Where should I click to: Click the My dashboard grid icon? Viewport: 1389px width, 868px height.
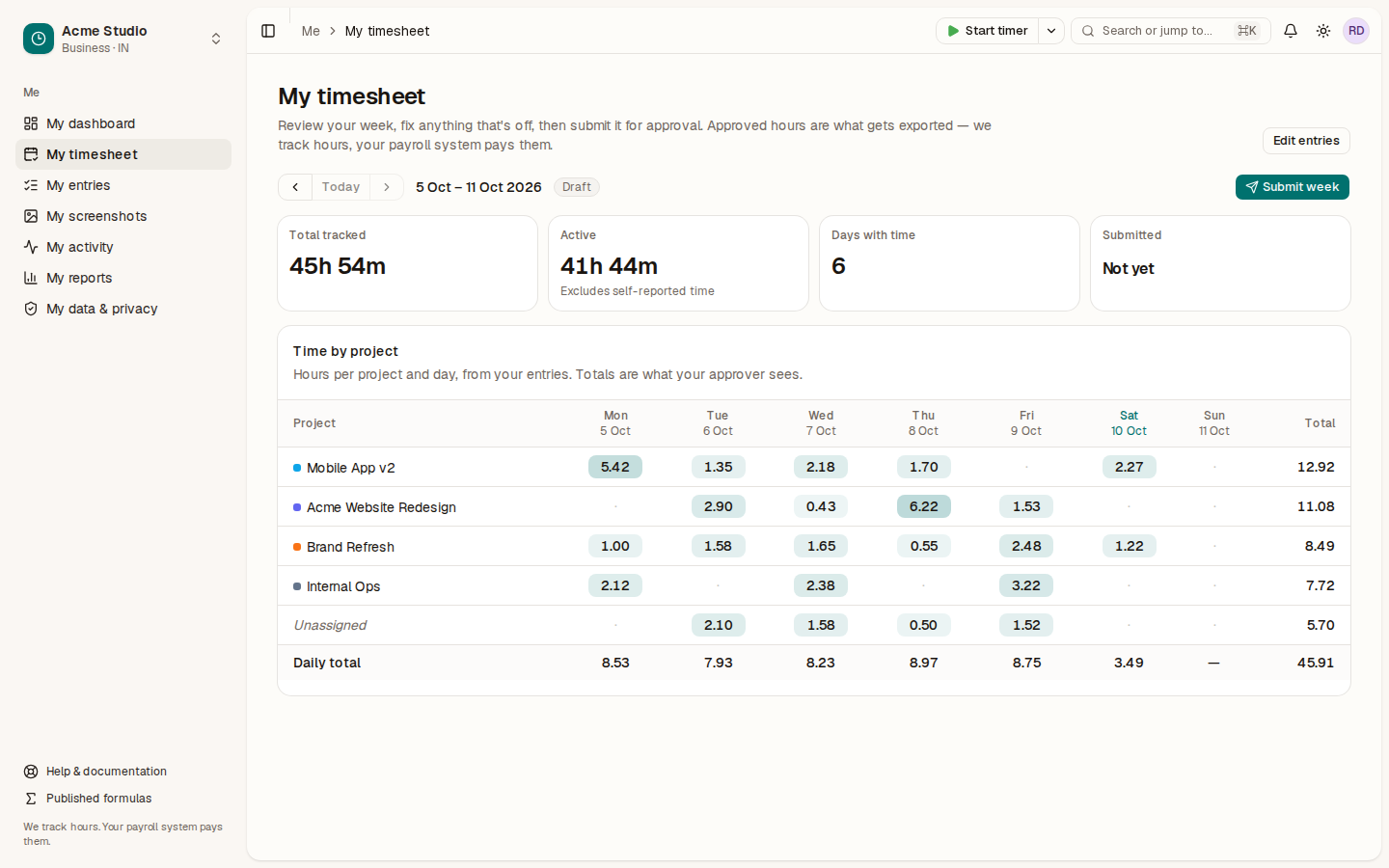pos(31,123)
